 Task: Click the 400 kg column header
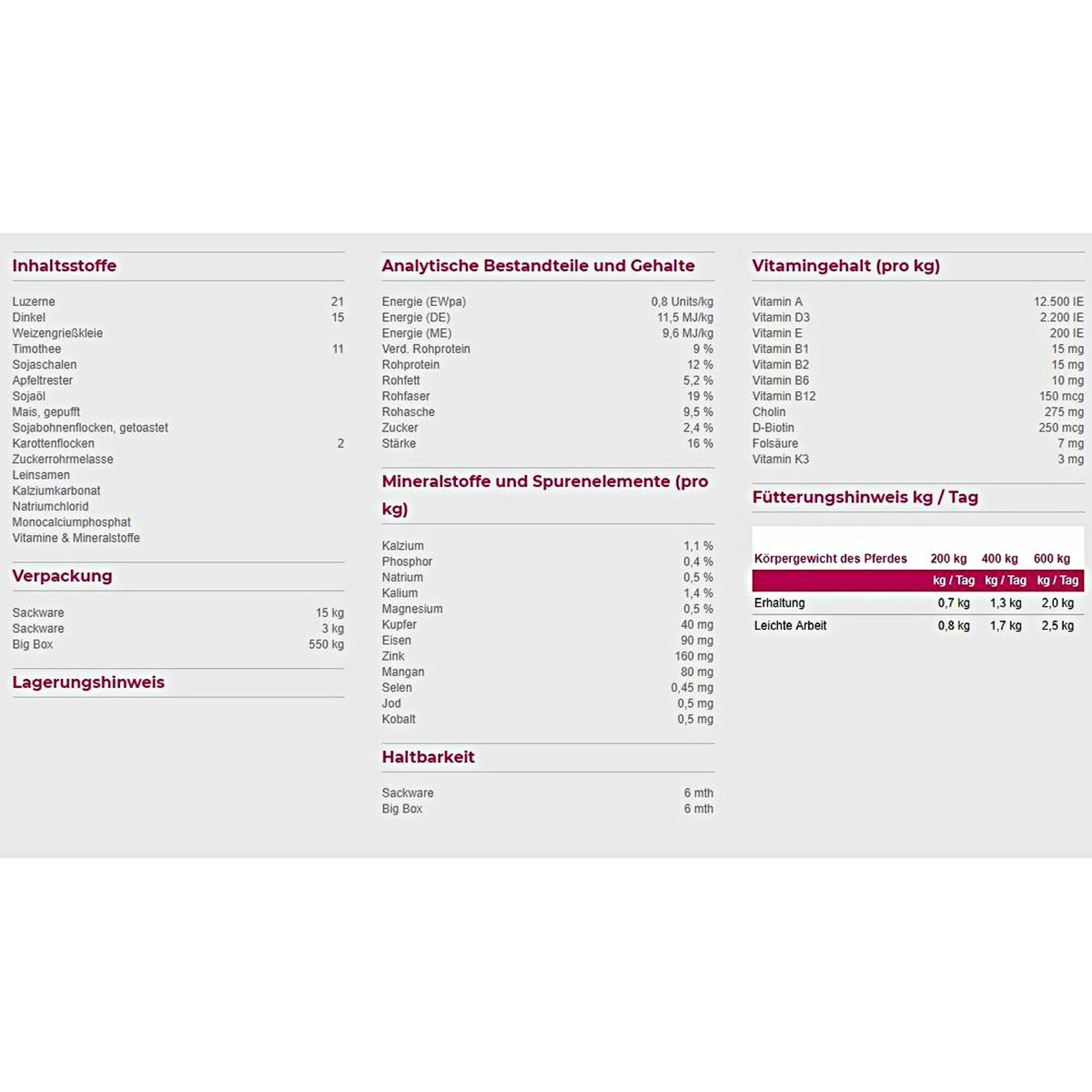(999, 559)
